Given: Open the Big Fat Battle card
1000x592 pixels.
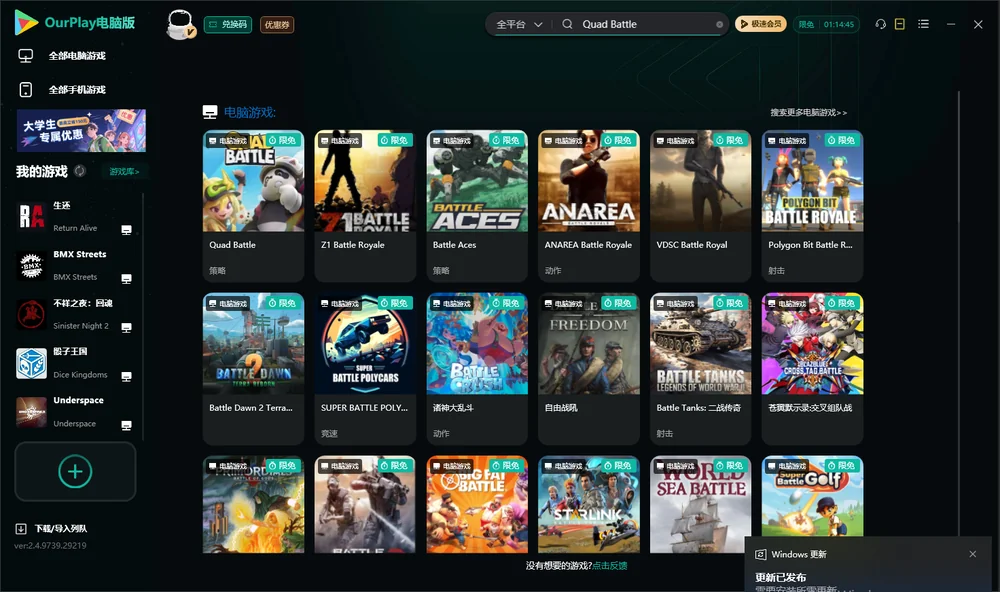Looking at the screenshot, I should (477, 504).
